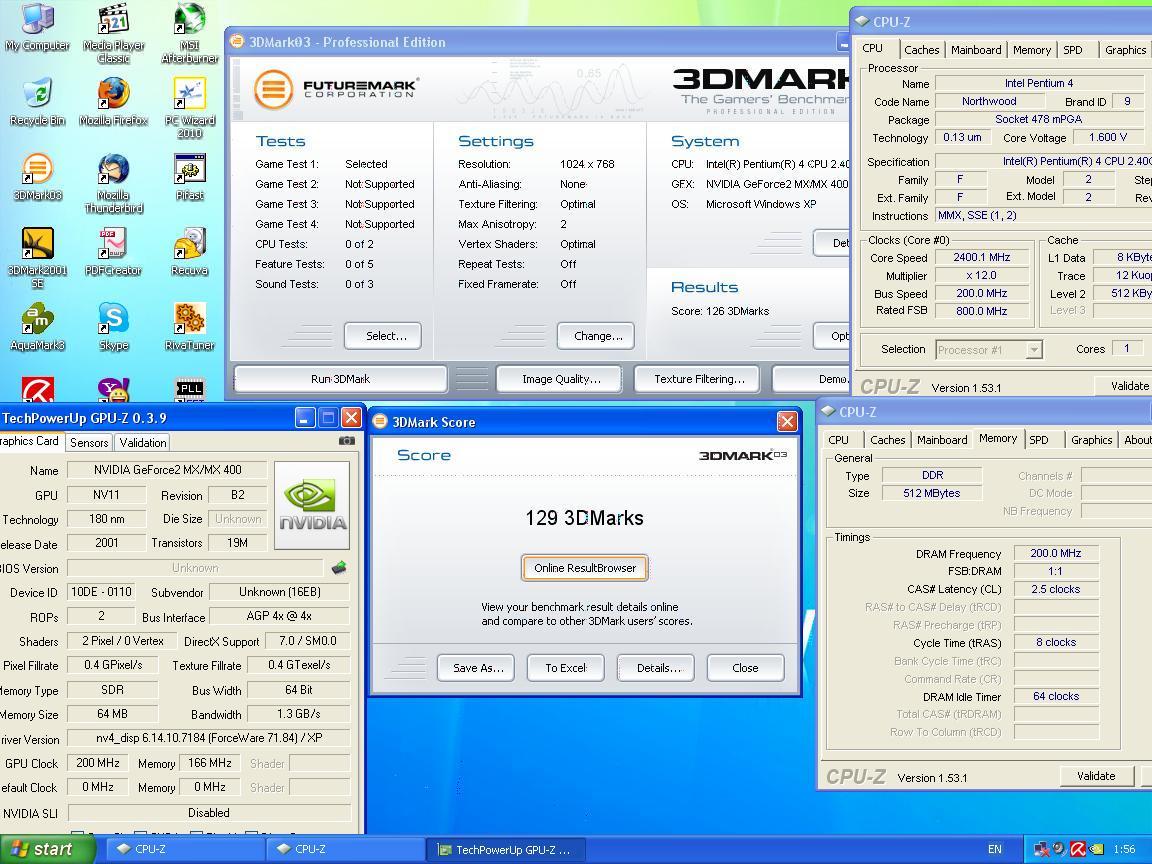This screenshot has width=1152, height=864.
Task: Launch PDFCreator desktop shortcut
Action: [113, 252]
